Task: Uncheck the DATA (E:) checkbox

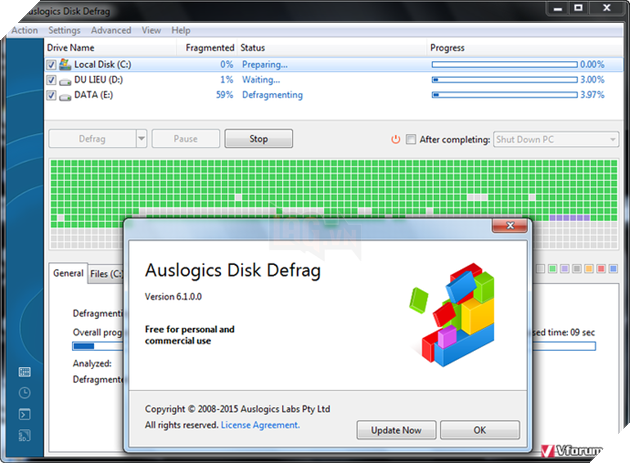Action: [51, 95]
